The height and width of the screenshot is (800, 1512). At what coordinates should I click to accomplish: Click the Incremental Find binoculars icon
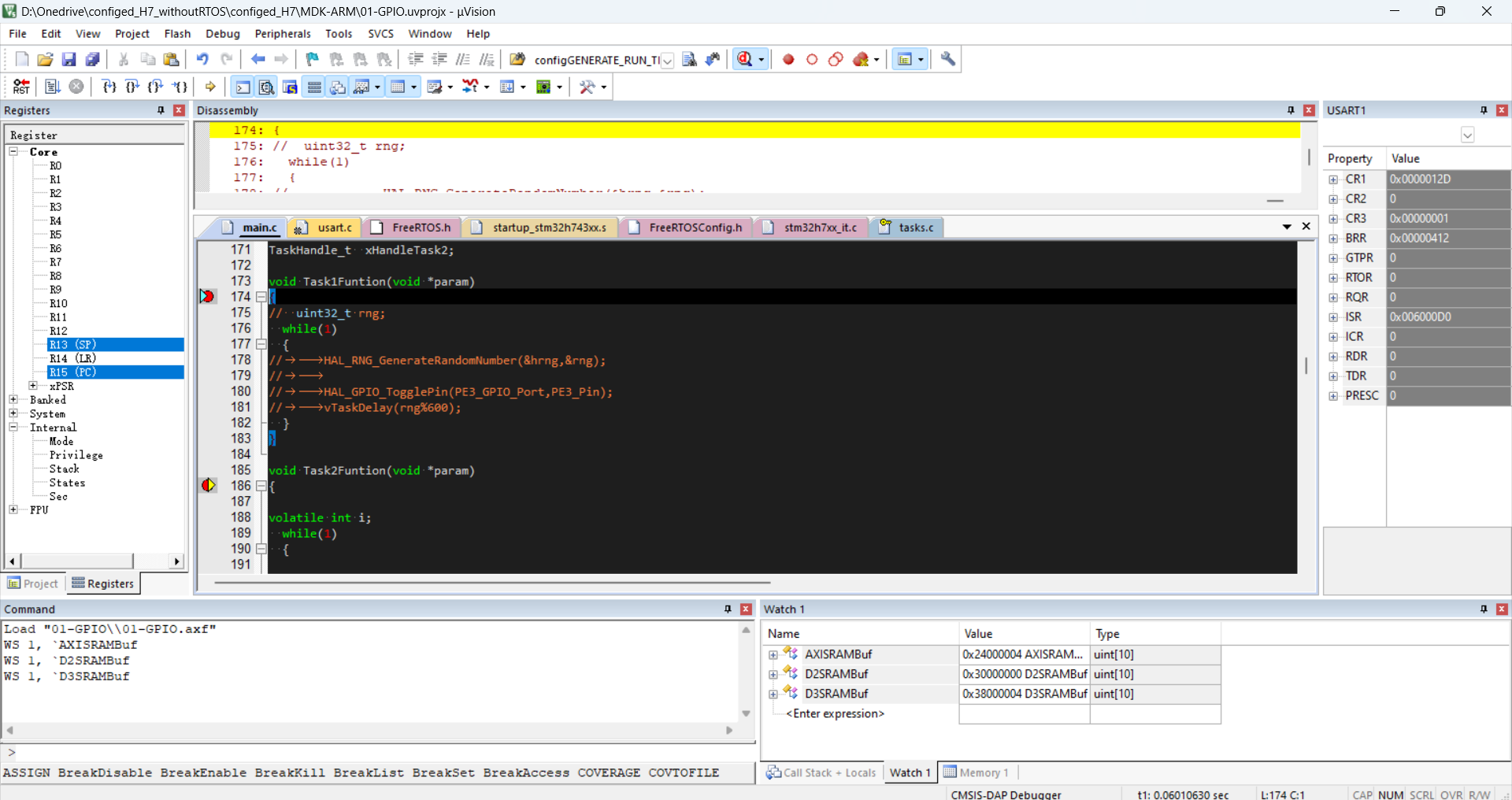(x=713, y=59)
